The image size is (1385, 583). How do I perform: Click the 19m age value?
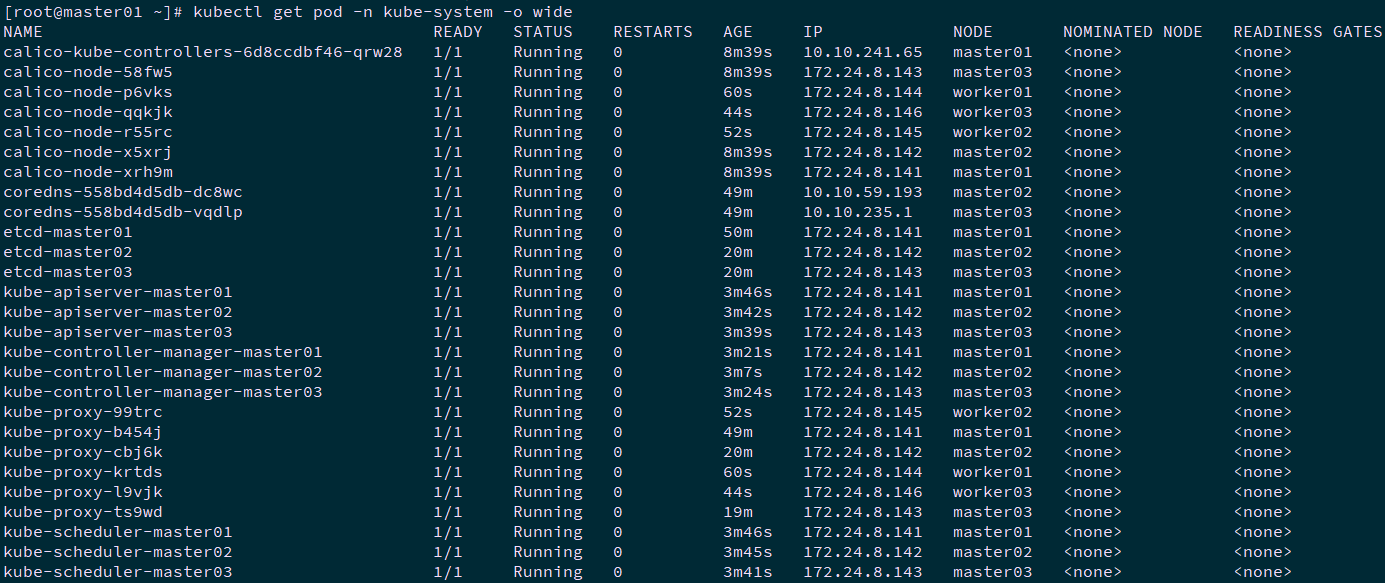coord(738,512)
